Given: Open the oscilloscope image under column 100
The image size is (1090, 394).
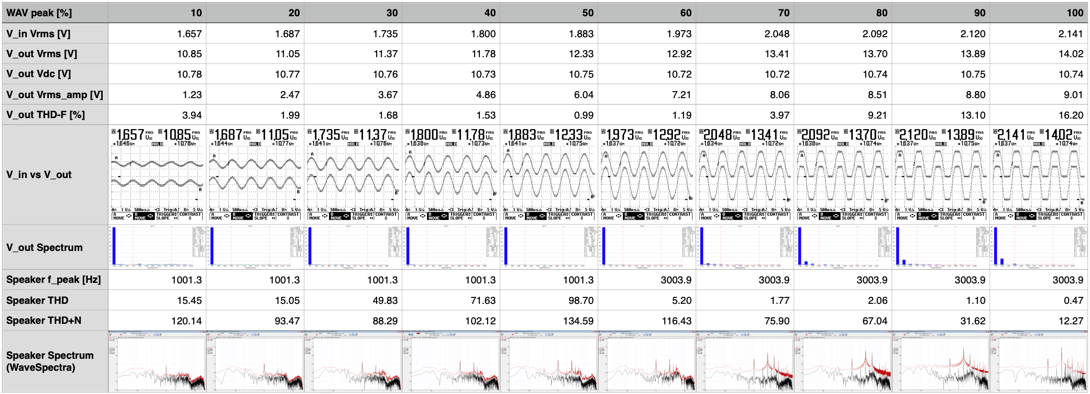Looking at the screenshot, I should pyautogui.click(x=1040, y=174).
